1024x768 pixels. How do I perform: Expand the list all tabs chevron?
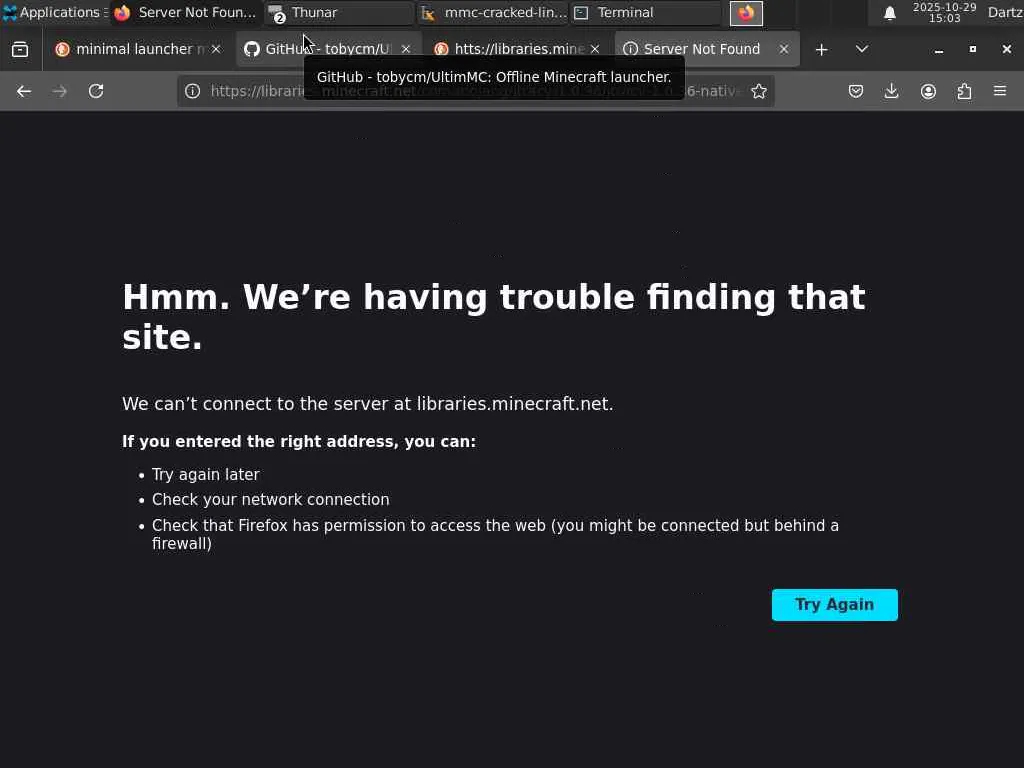pyautogui.click(x=861, y=49)
